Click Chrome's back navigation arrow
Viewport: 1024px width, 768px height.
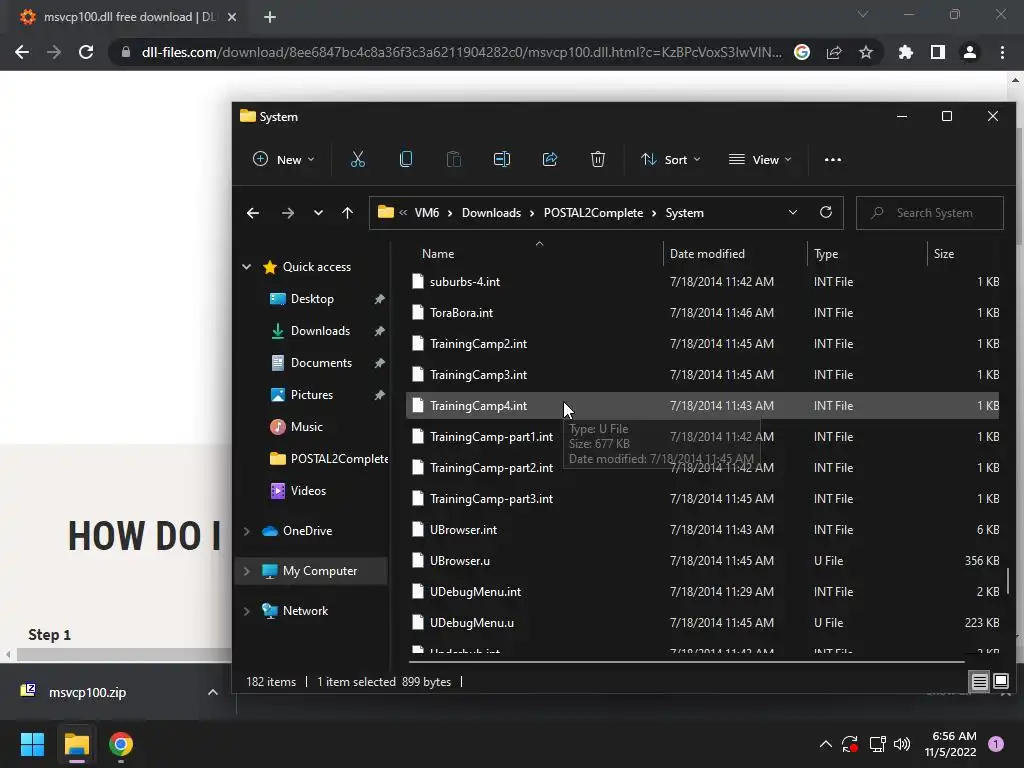click(22, 52)
